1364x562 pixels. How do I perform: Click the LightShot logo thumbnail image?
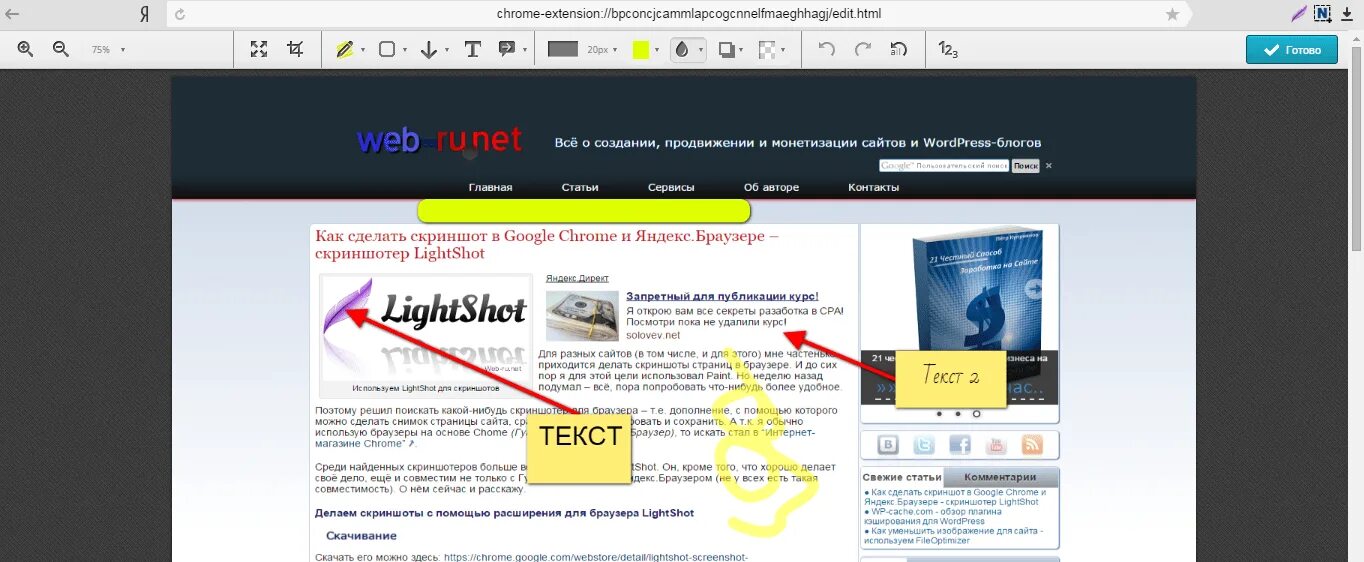[426, 328]
